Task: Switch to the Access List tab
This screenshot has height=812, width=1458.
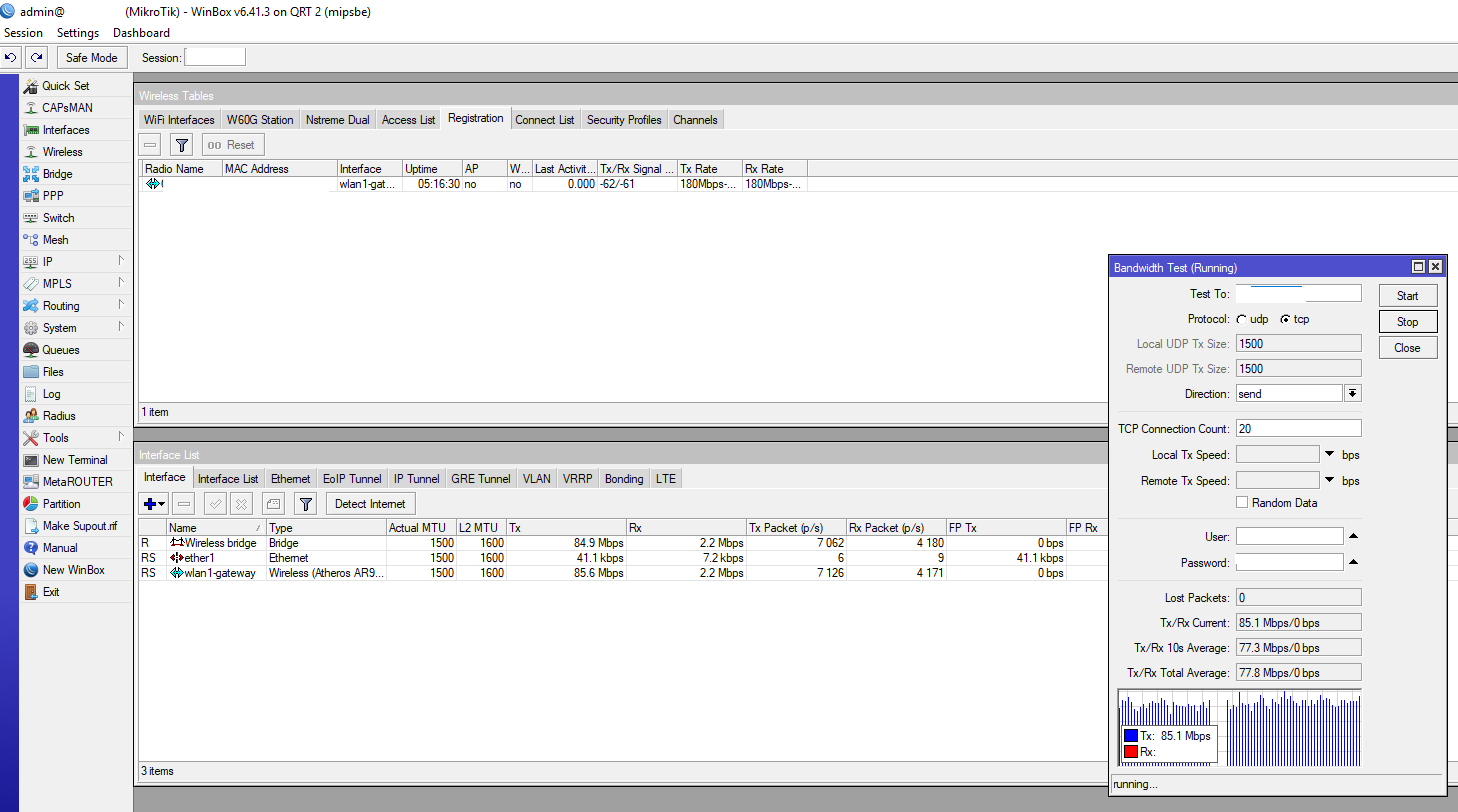Action: pos(408,120)
